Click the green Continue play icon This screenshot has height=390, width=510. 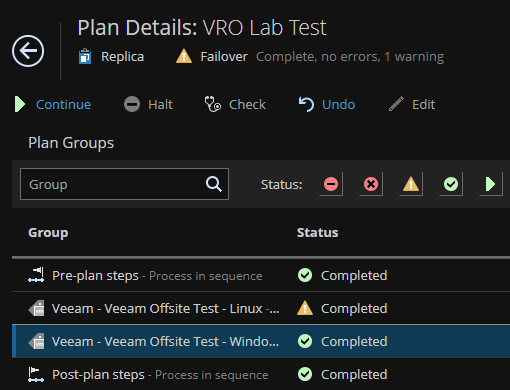click(20, 104)
